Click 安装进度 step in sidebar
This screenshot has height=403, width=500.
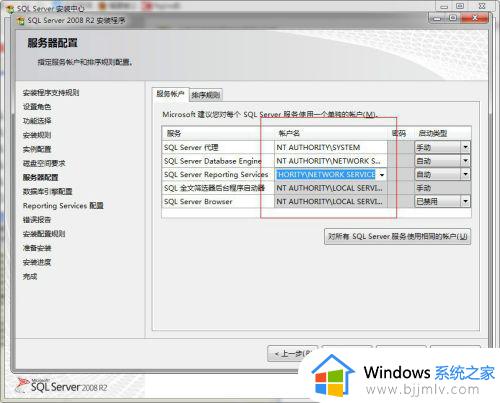point(37,262)
